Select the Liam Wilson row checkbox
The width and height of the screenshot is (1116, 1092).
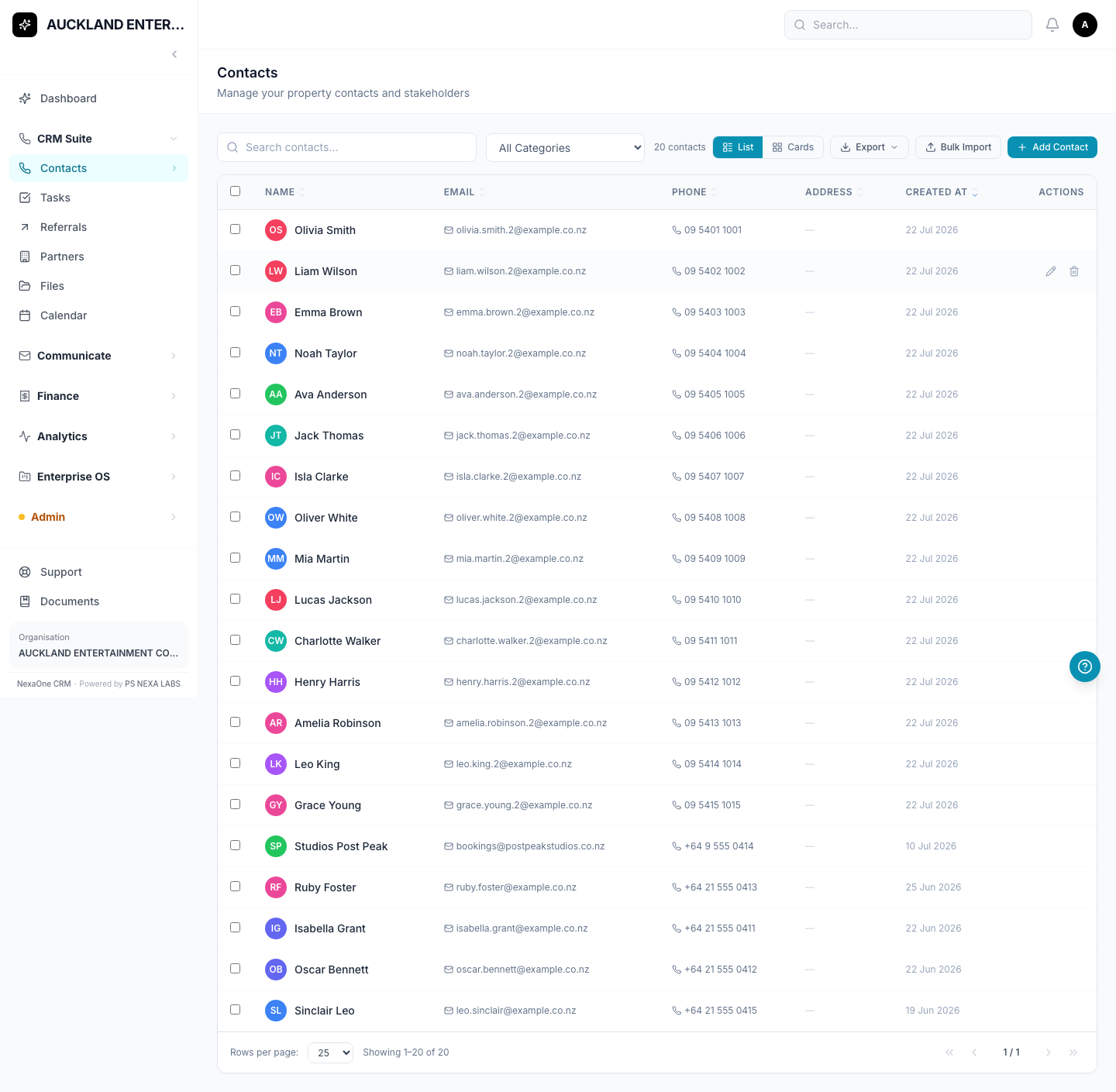[236, 270]
